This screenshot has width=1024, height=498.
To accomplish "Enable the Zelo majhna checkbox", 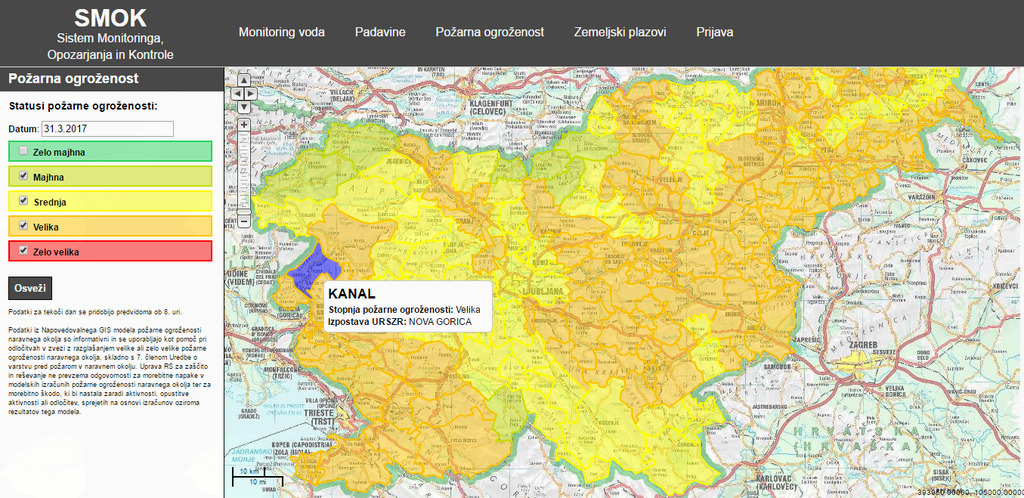I will pyautogui.click(x=23, y=151).
